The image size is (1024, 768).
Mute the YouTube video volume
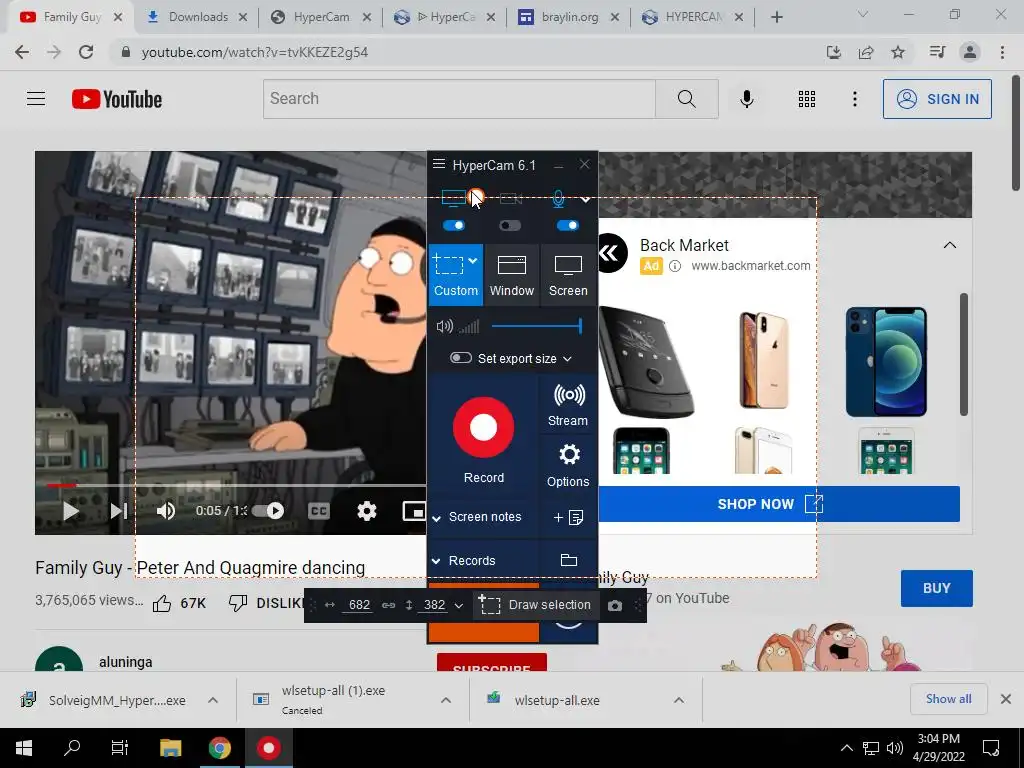(x=166, y=511)
